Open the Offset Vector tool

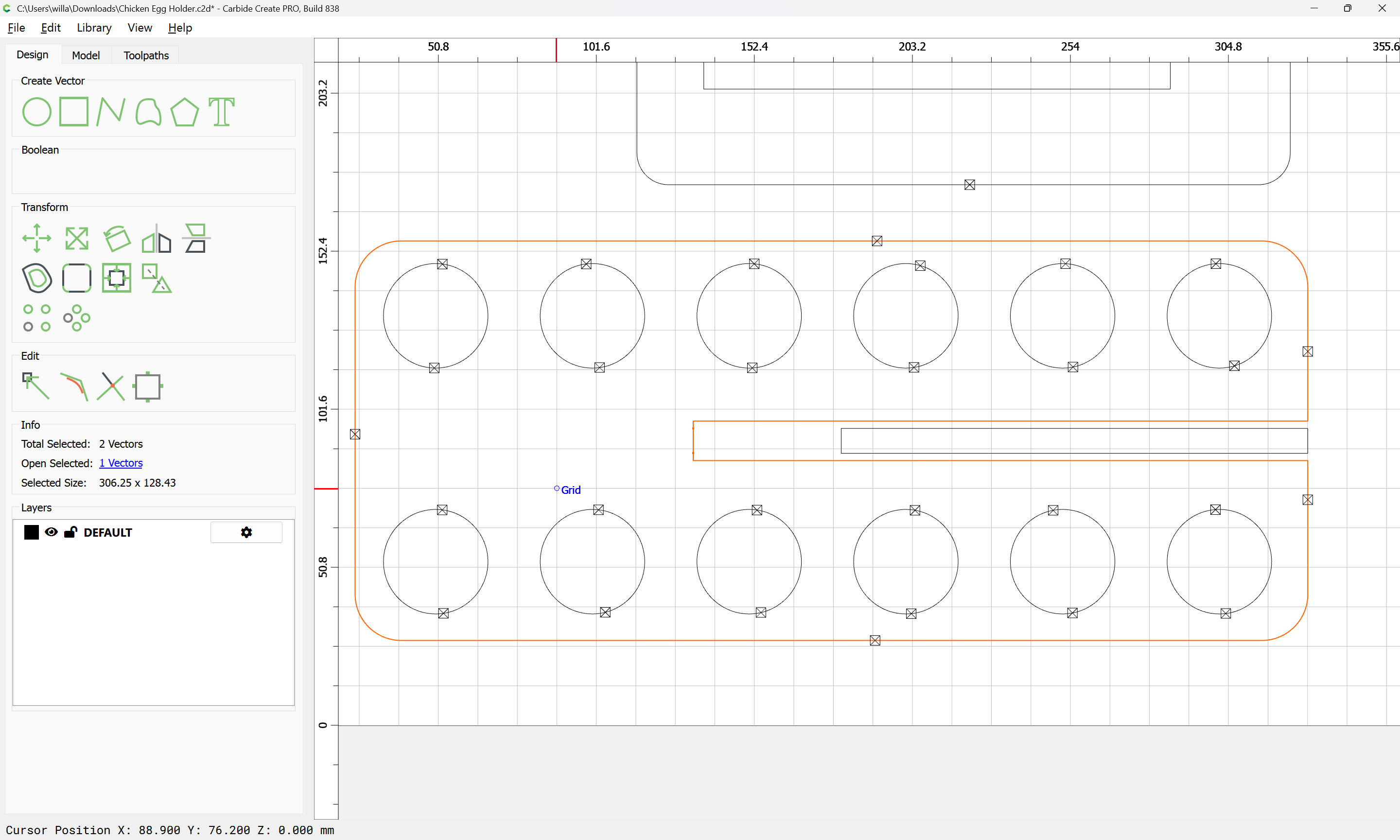(x=37, y=278)
